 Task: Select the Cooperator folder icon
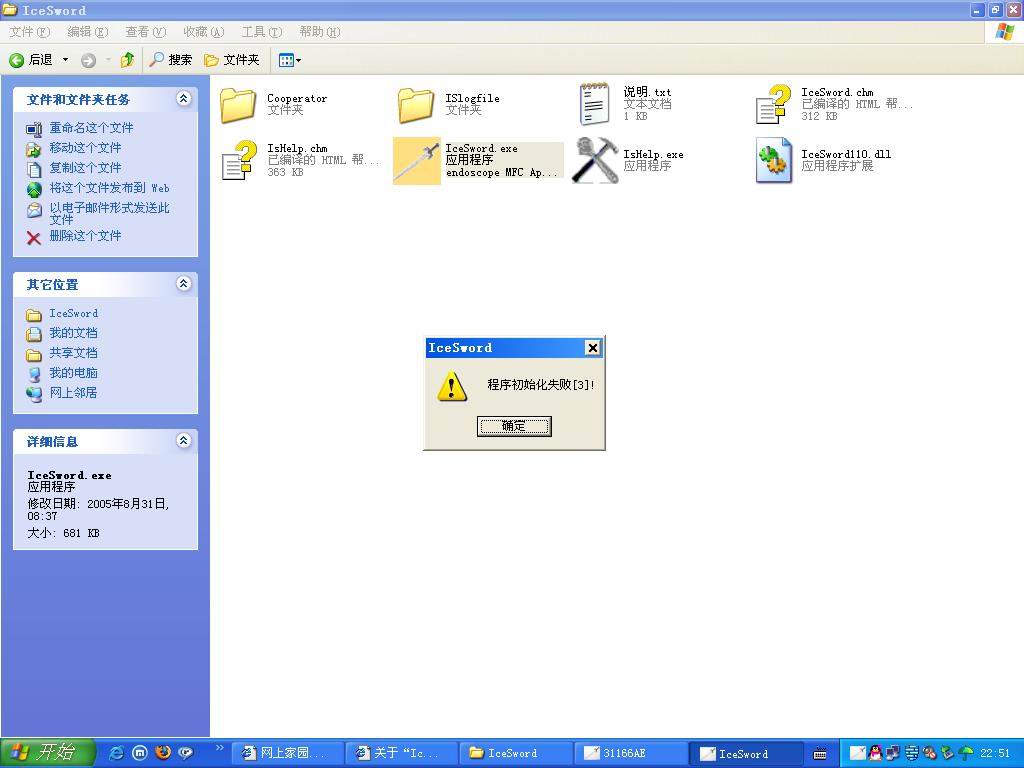(x=238, y=104)
